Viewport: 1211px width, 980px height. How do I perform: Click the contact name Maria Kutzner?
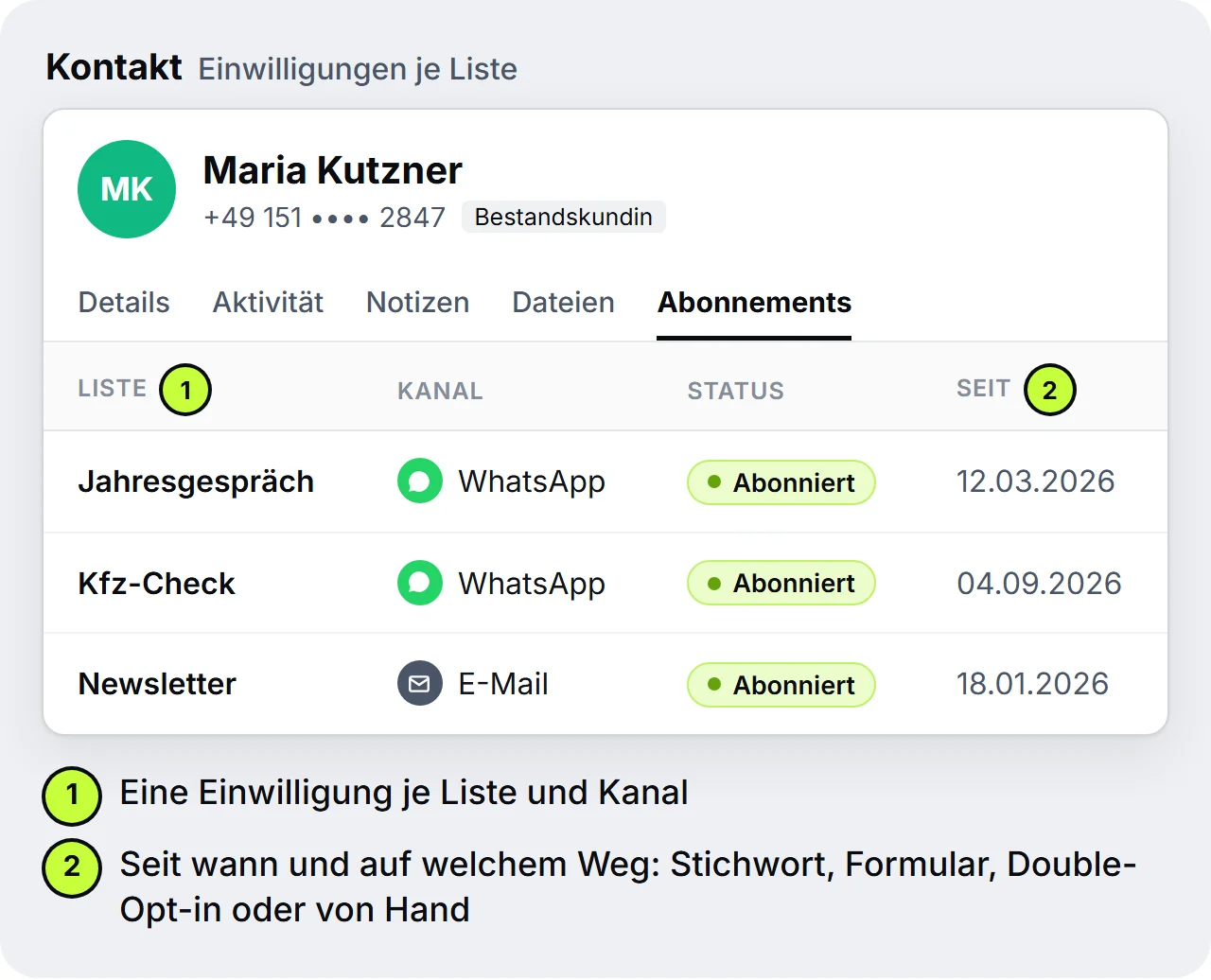[333, 170]
